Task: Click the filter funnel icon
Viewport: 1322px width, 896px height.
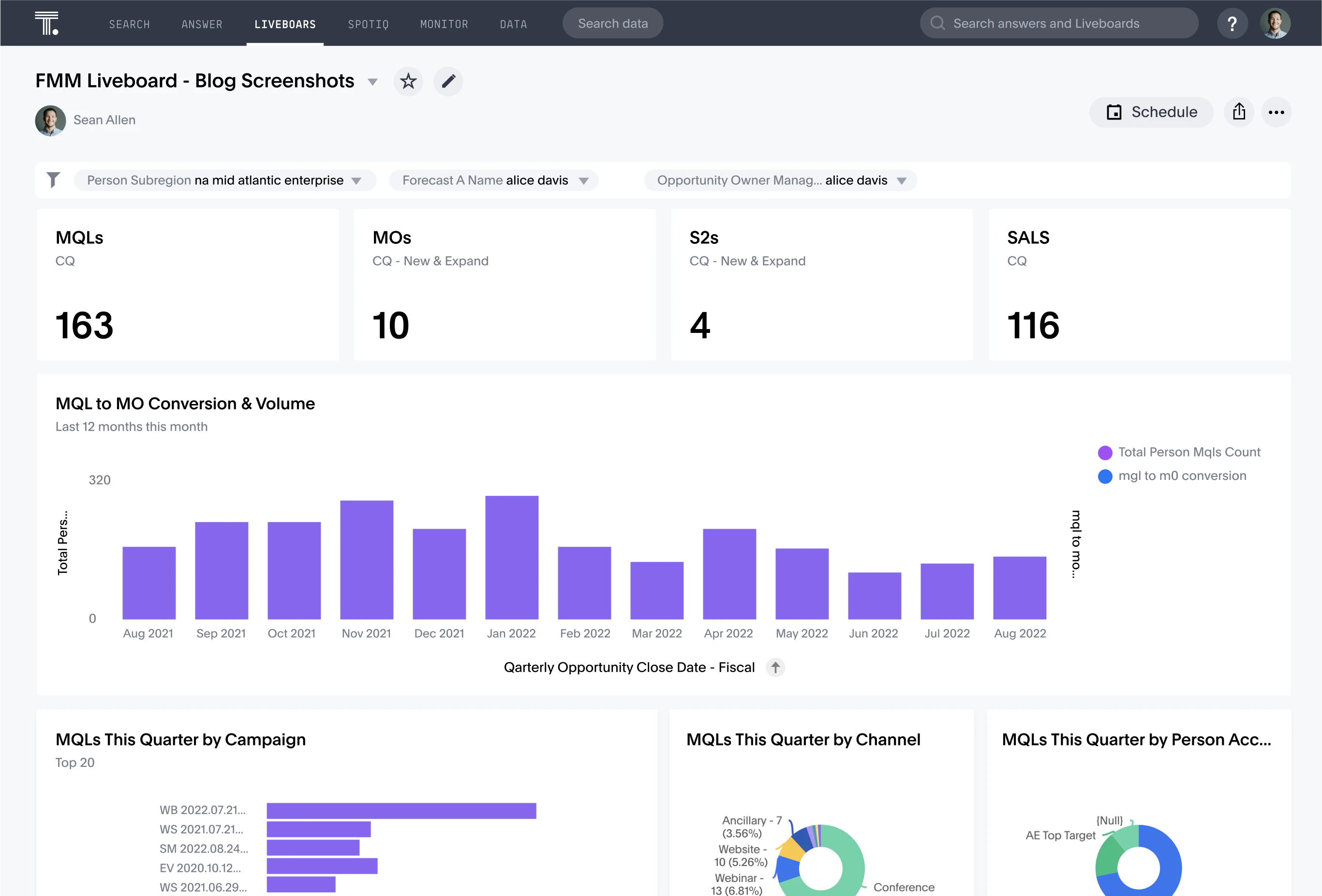Action: tap(53, 180)
